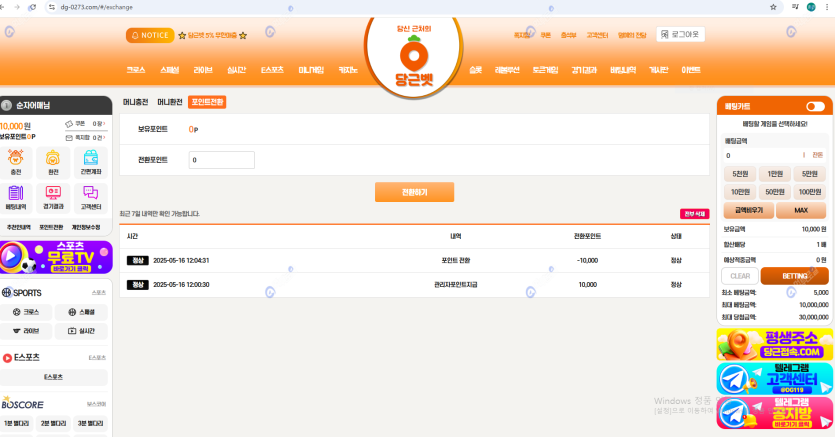Open the 환전 (withdraw) icon in sidebar
The width and height of the screenshot is (835, 437).
(x=53, y=162)
